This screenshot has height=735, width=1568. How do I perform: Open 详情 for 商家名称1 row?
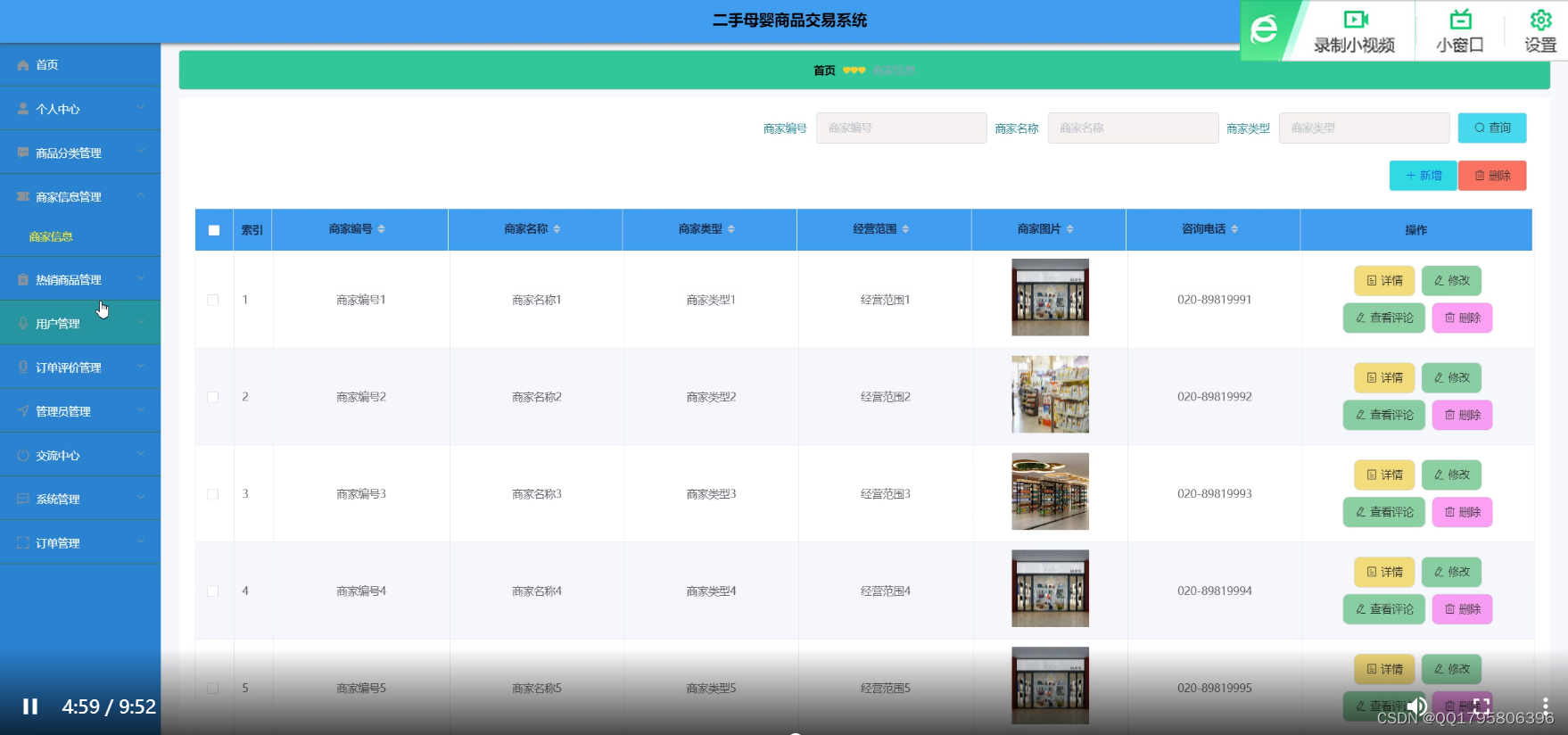1384,280
